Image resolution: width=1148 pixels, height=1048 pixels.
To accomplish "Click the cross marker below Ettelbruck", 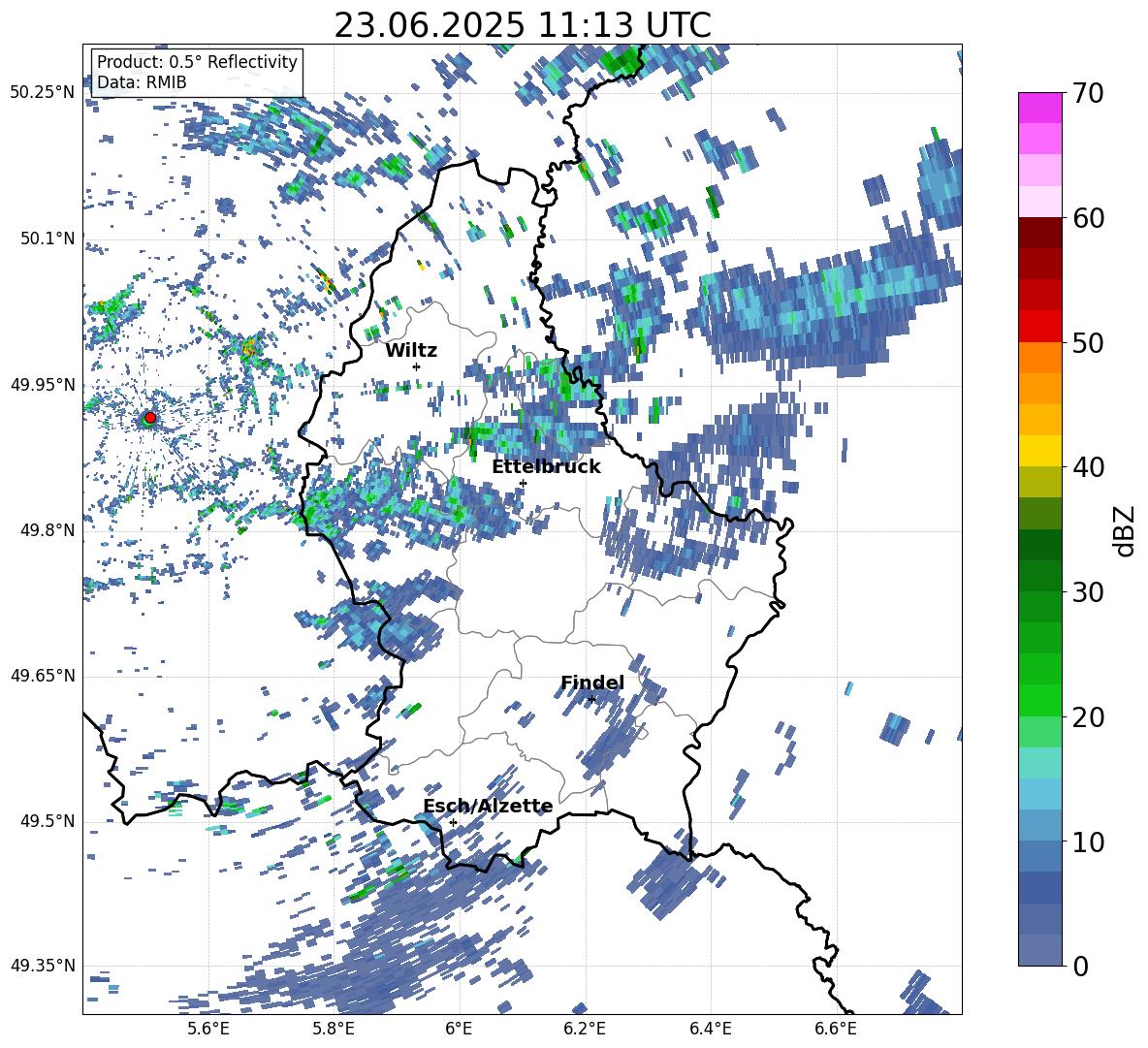I will (523, 483).
